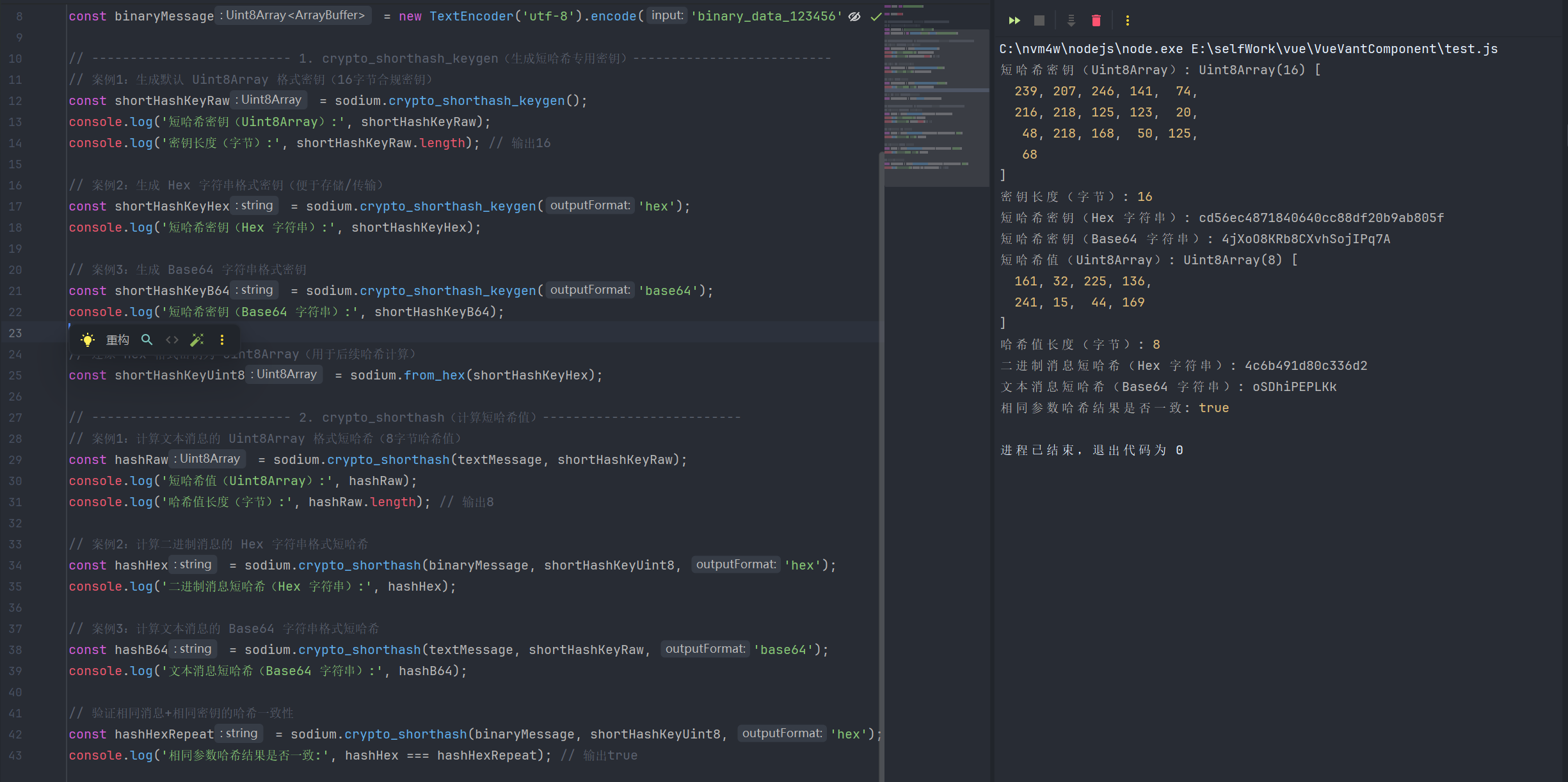
Task: Click crypto_shorthash_keygen call on line 21
Action: [447, 291]
